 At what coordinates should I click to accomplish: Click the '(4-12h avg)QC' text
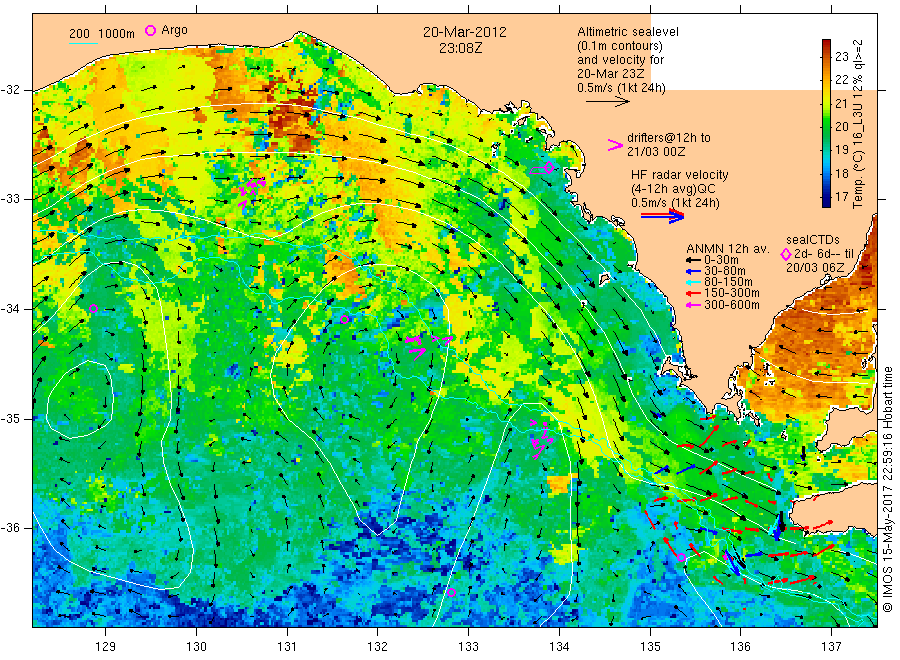coord(674,189)
